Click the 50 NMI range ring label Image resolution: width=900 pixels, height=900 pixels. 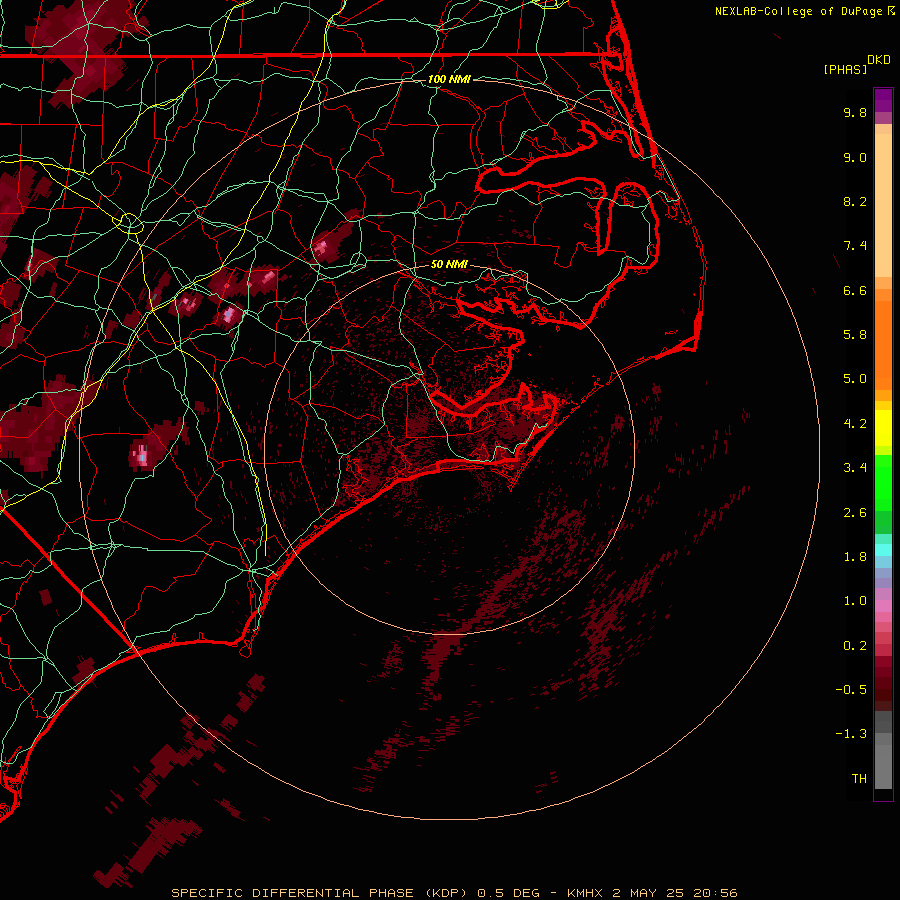click(x=449, y=264)
